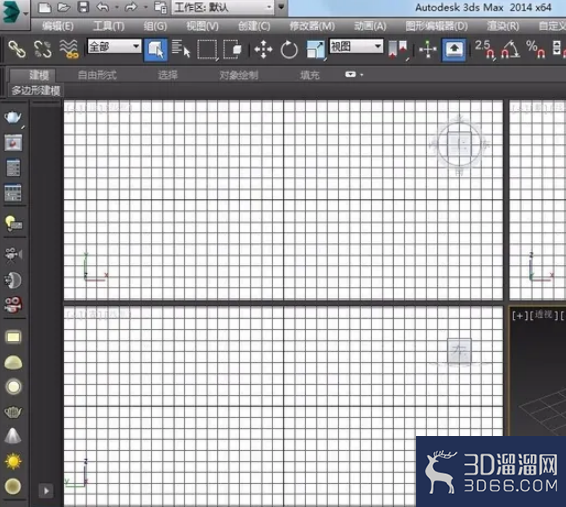Click the [+] label of perspective viewport
Image resolution: width=566 pixels, height=507 pixels.
pos(519,315)
